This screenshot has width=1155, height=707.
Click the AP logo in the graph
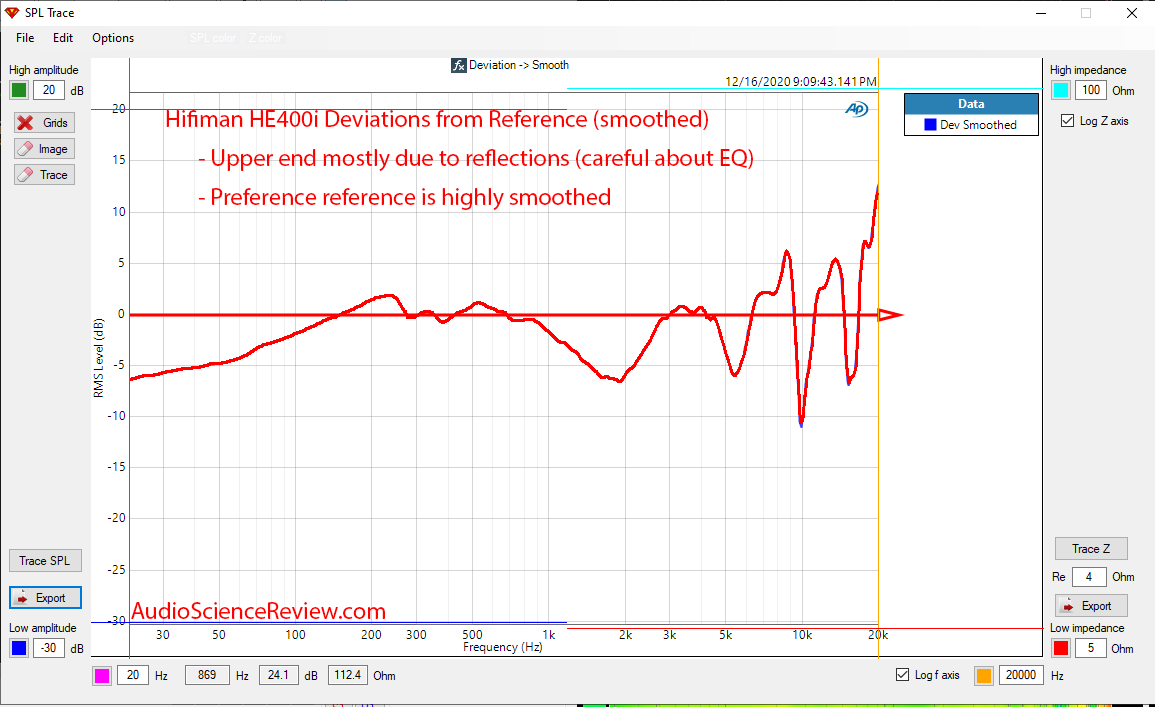[x=857, y=109]
